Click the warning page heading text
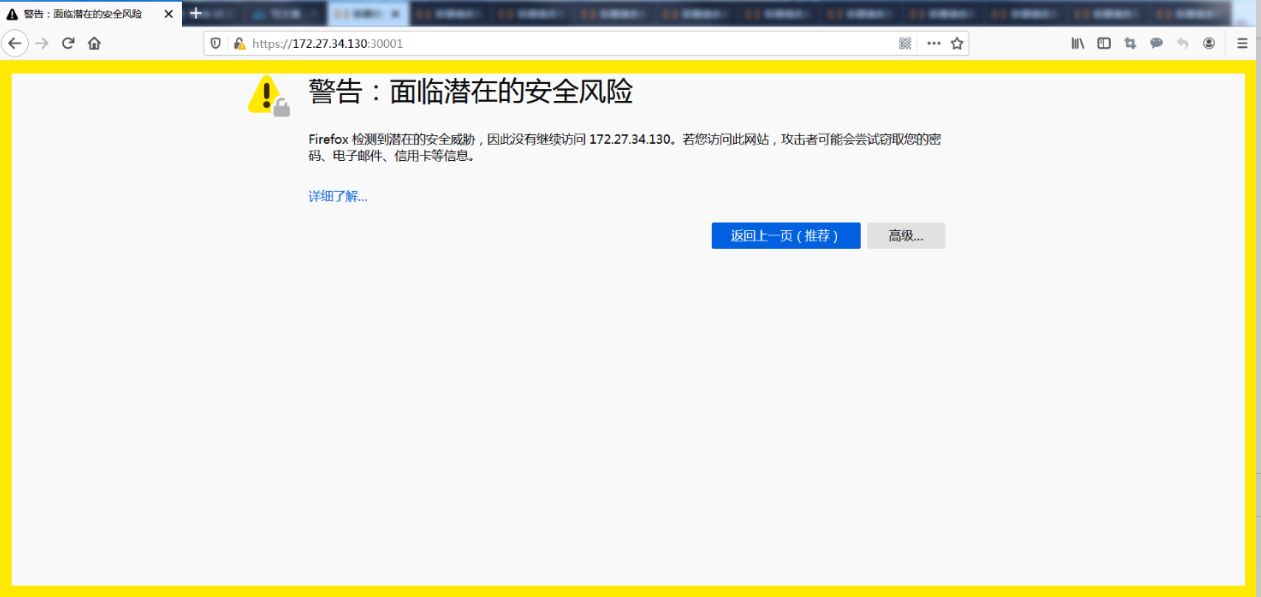 [470, 92]
